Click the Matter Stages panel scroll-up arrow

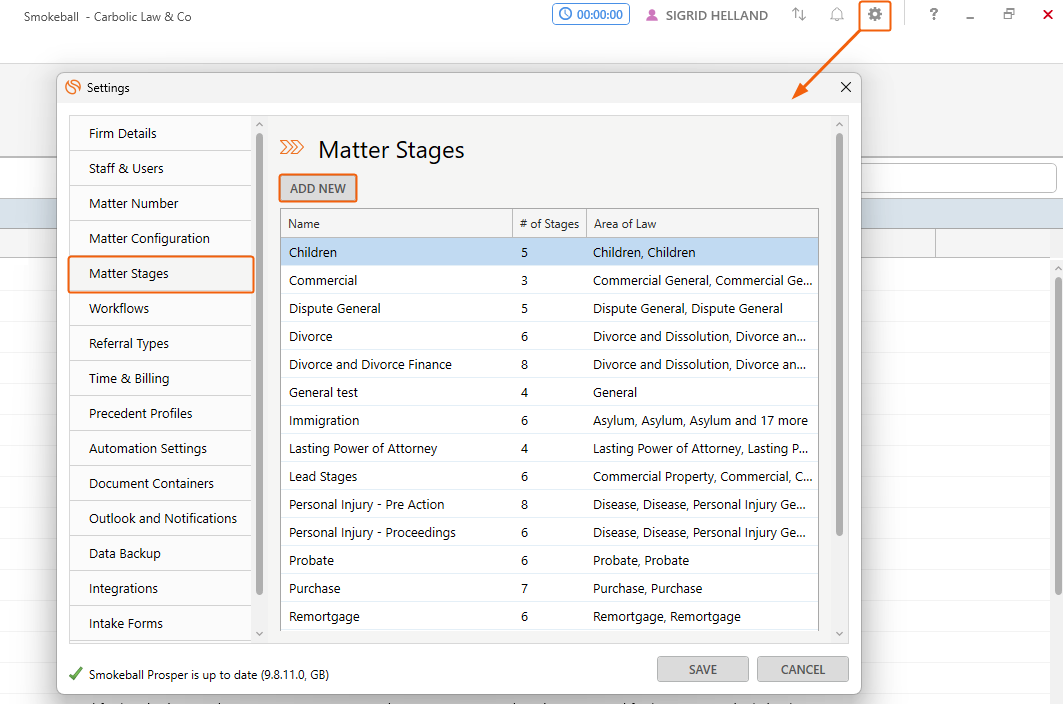coord(839,125)
